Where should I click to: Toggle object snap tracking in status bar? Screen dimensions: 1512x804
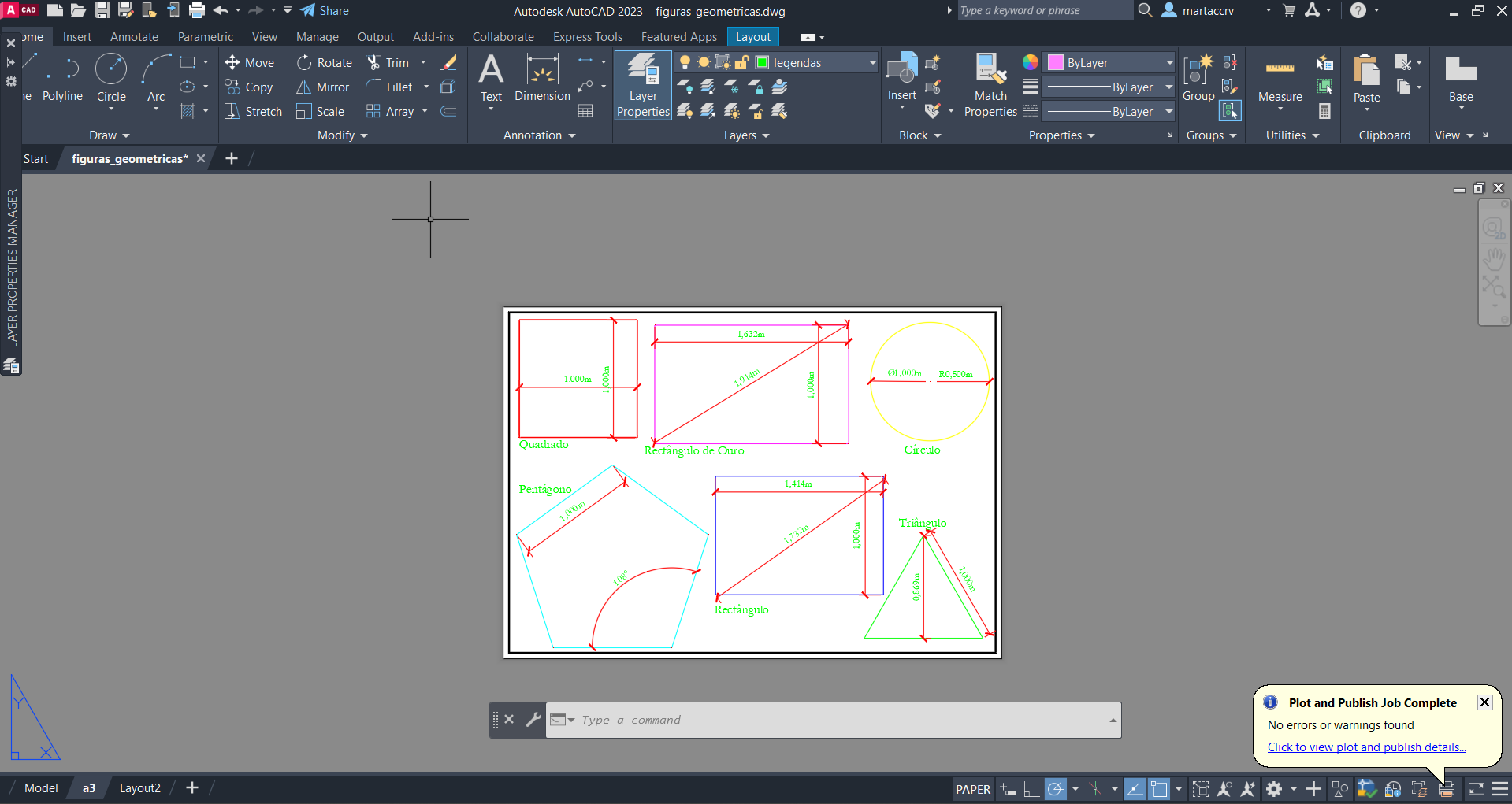[1135, 789]
